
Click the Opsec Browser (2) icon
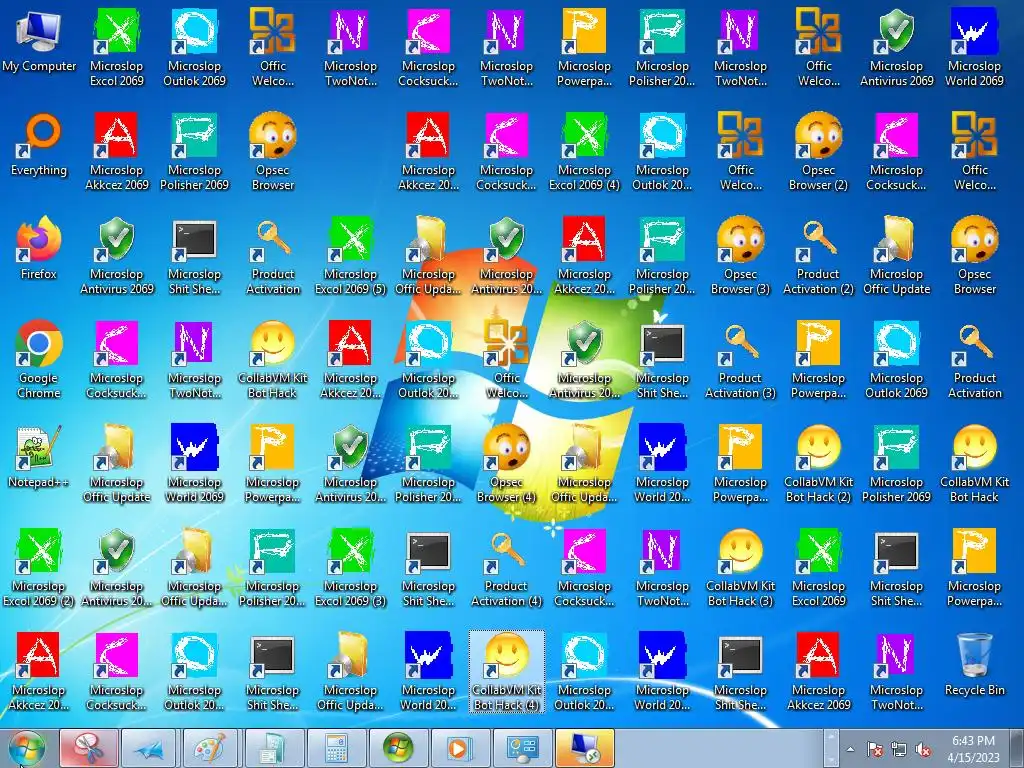(818, 152)
